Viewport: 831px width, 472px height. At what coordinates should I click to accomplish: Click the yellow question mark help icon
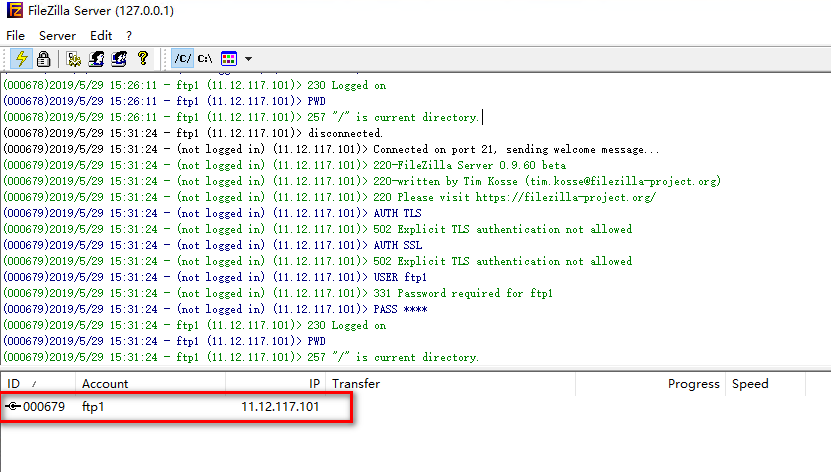(143, 58)
